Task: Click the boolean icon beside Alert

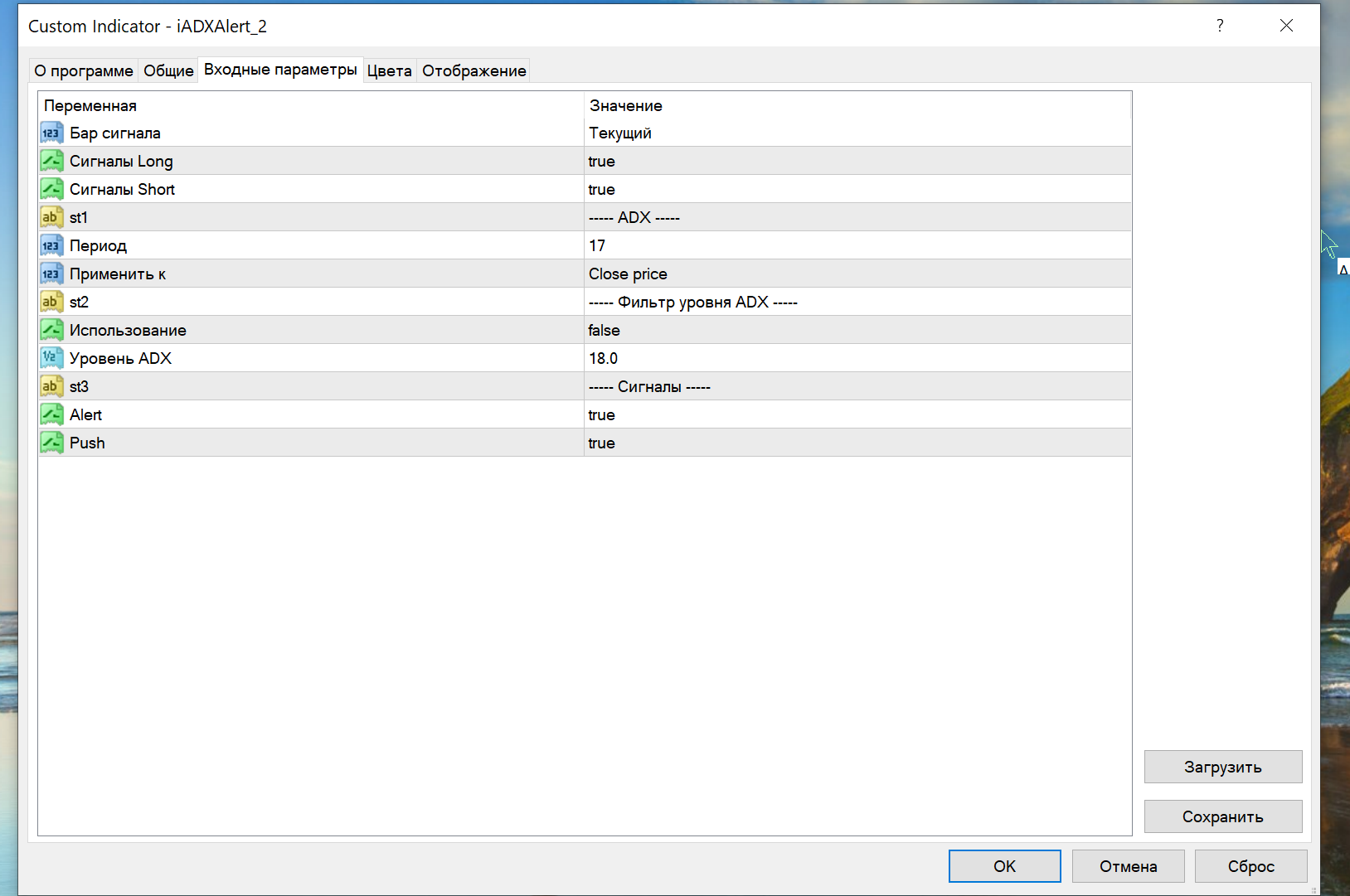Action: pyautogui.click(x=51, y=415)
